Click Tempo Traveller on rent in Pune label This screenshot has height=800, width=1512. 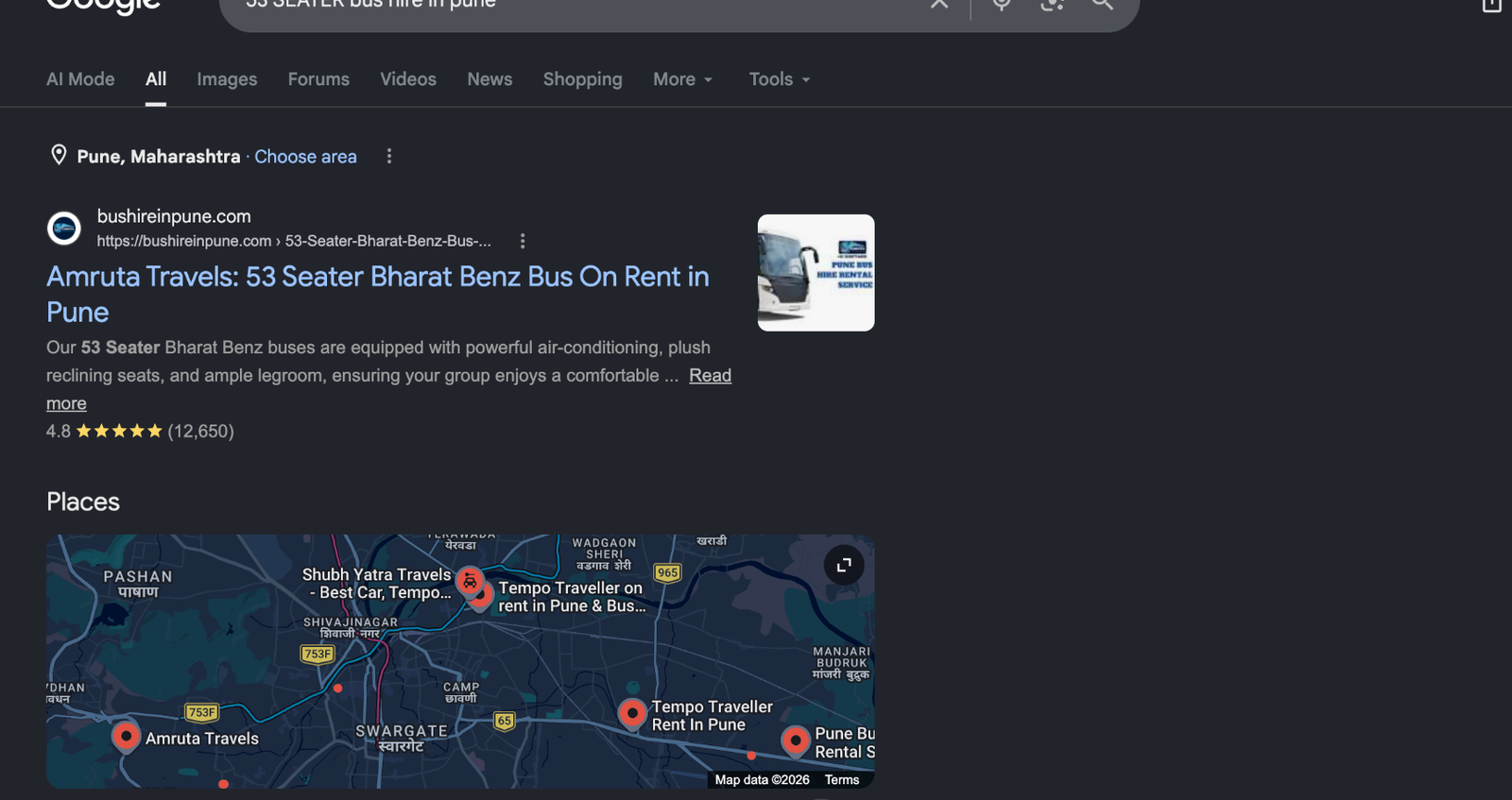(x=572, y=597)
